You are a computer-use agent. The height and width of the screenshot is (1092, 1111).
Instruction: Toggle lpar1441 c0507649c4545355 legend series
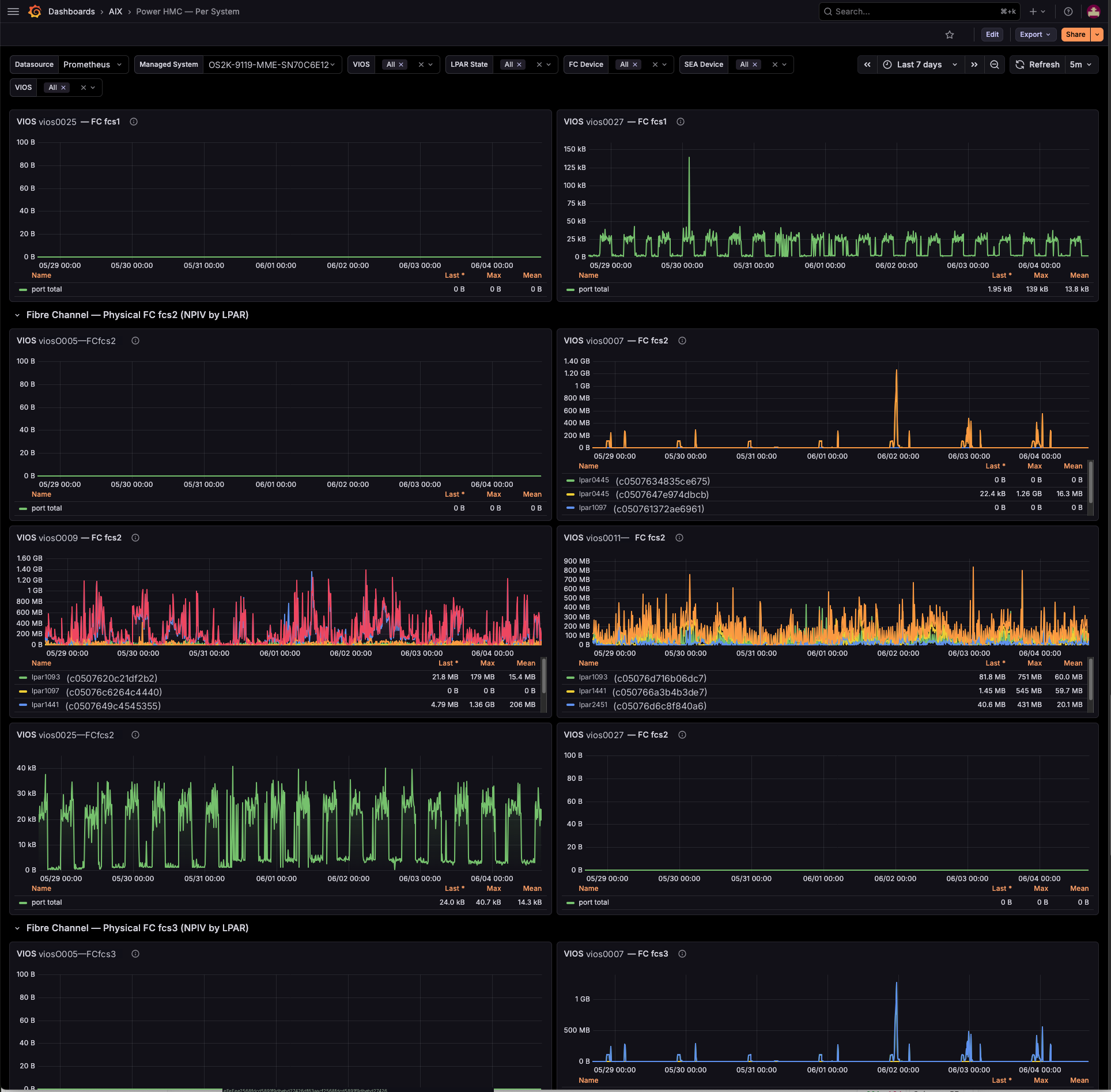pos(90,705)
